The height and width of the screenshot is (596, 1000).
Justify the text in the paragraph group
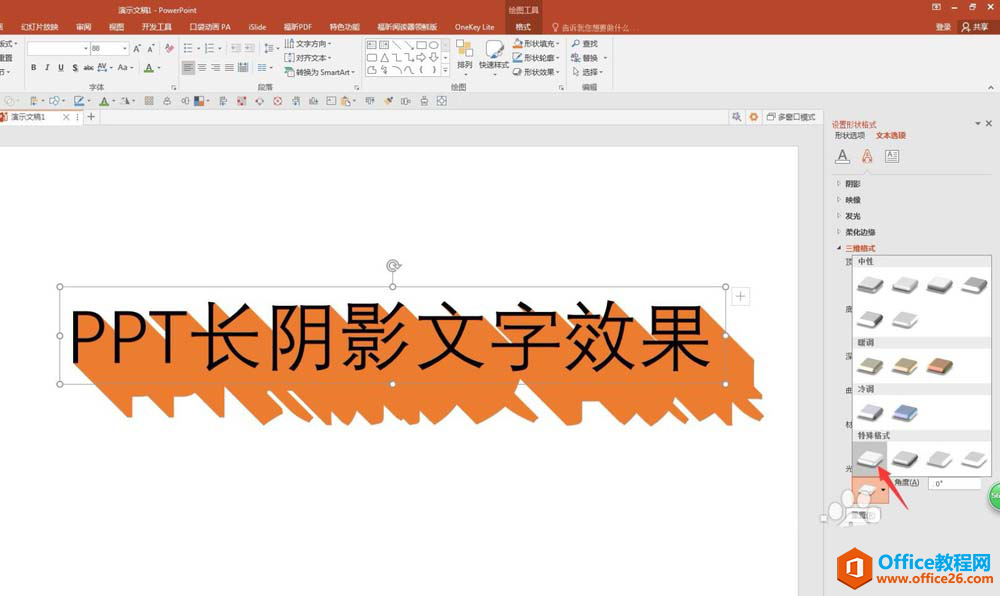tap(229, 68)
